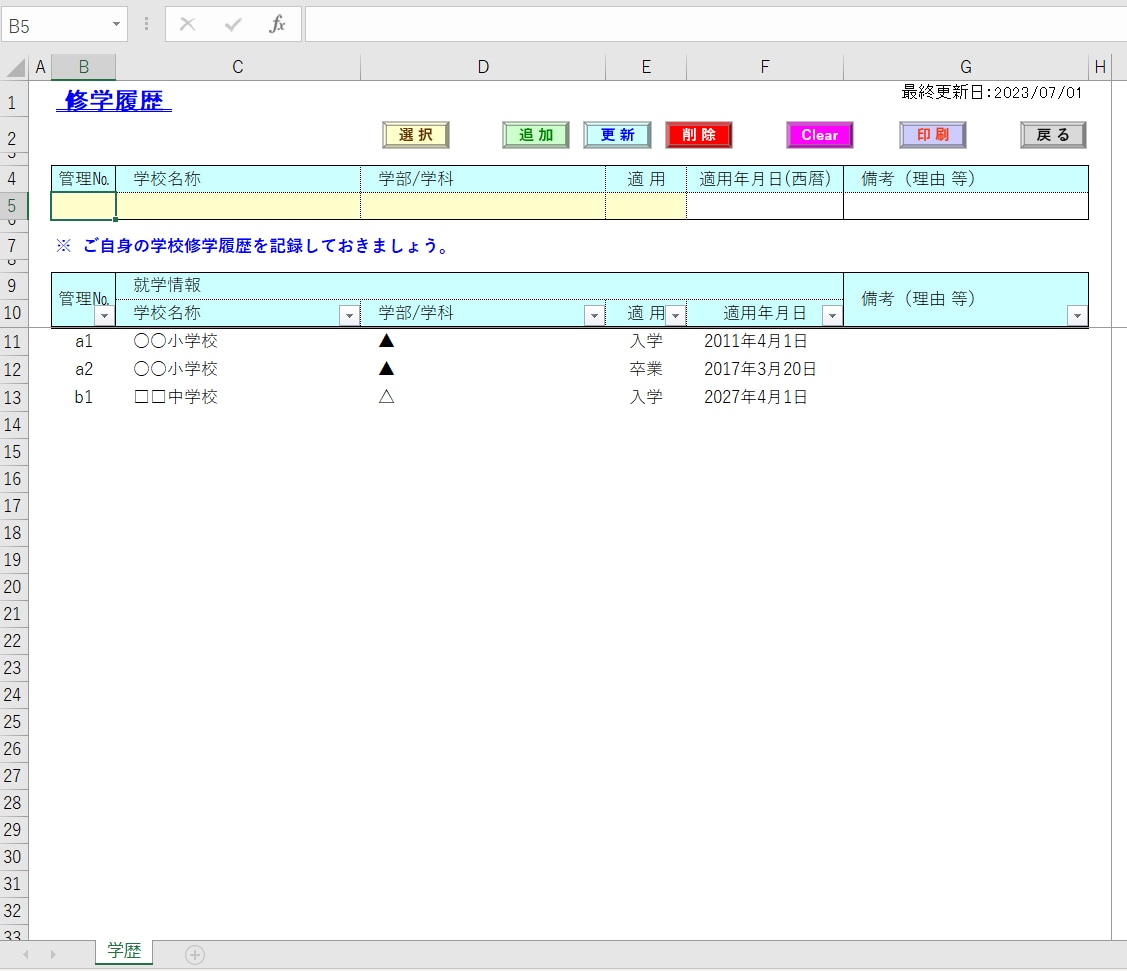Click cell with 管理No. a1
1127x971 pixels.
[83, 341]
